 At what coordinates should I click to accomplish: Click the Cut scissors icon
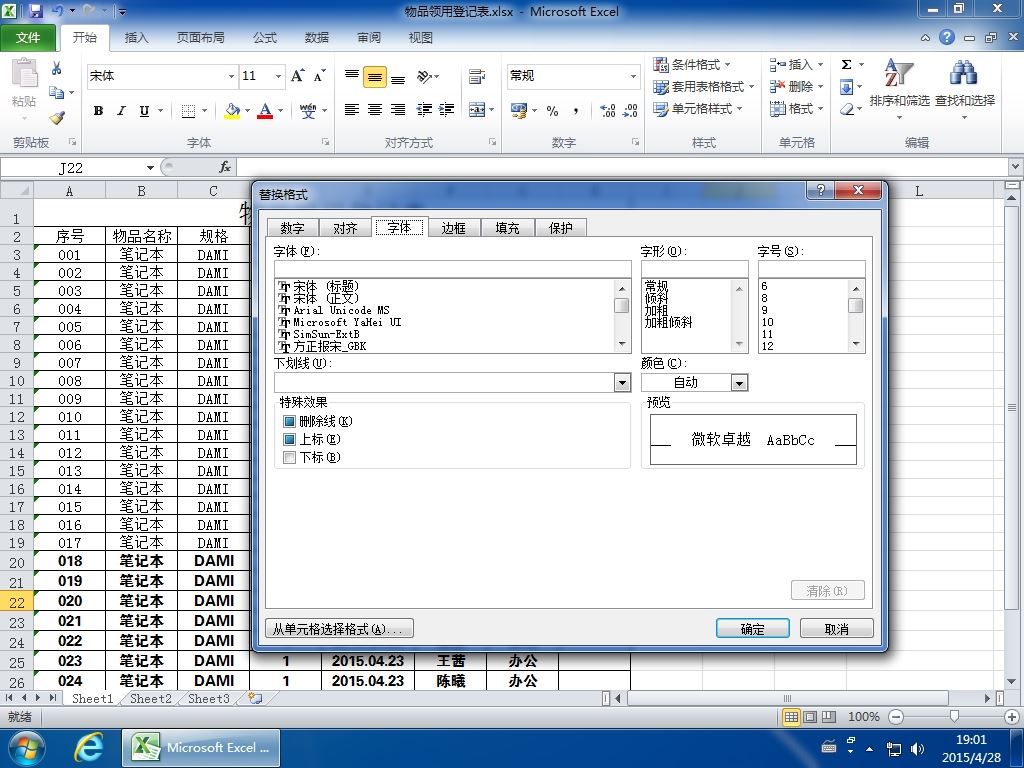click(x=57, y=68)
